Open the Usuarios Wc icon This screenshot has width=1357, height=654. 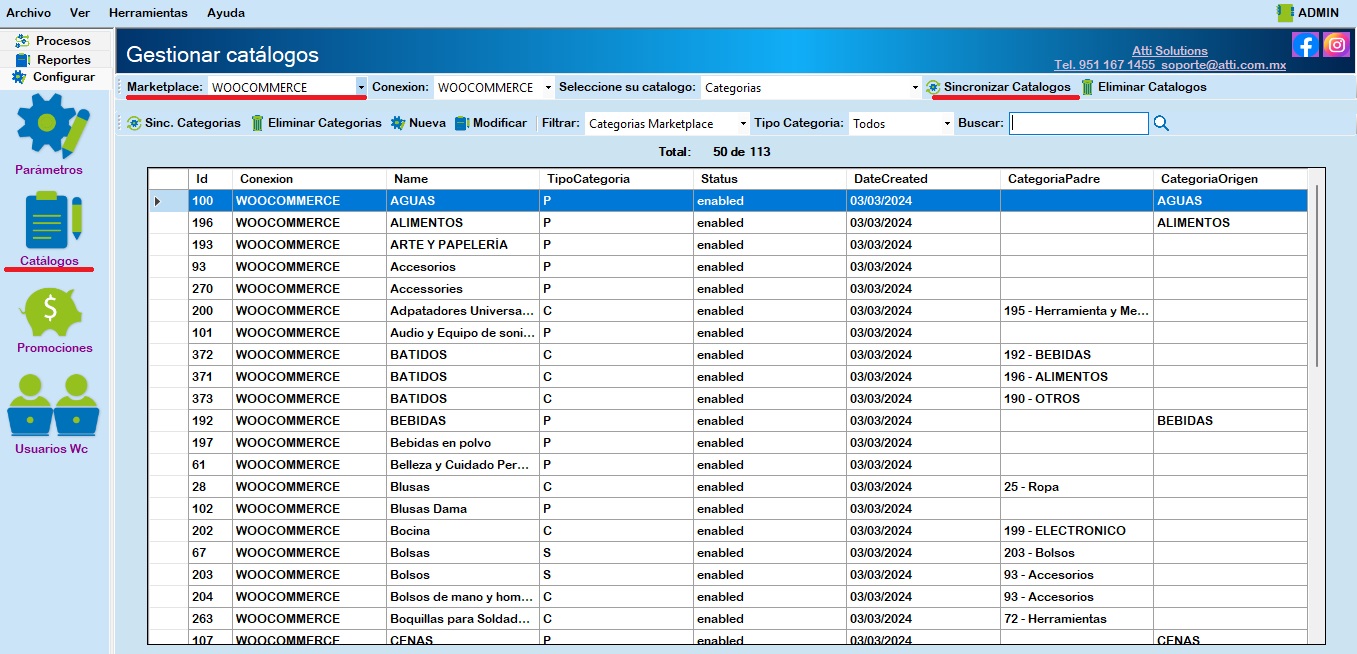coord(52,405)
